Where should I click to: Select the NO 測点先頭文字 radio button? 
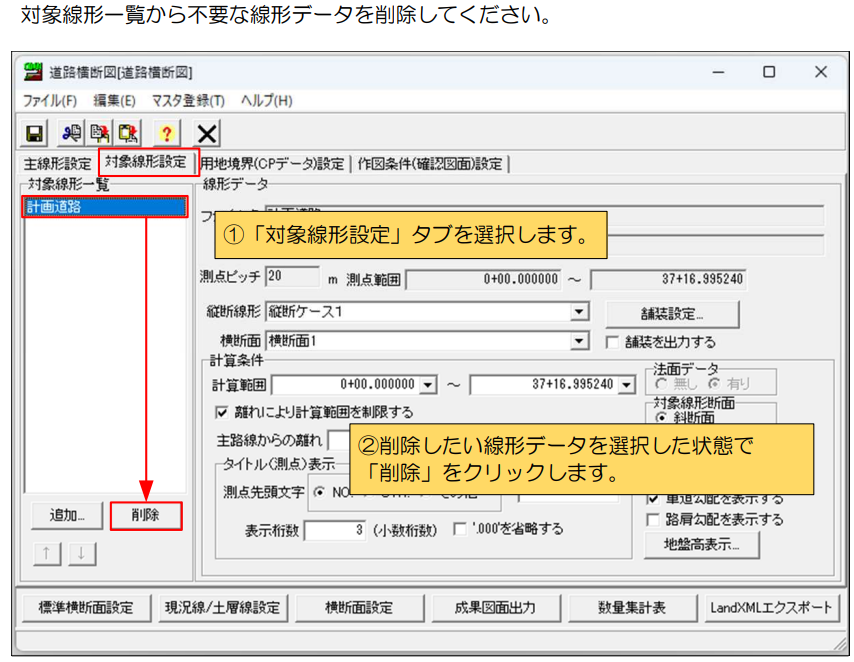[x=320, y=493]
